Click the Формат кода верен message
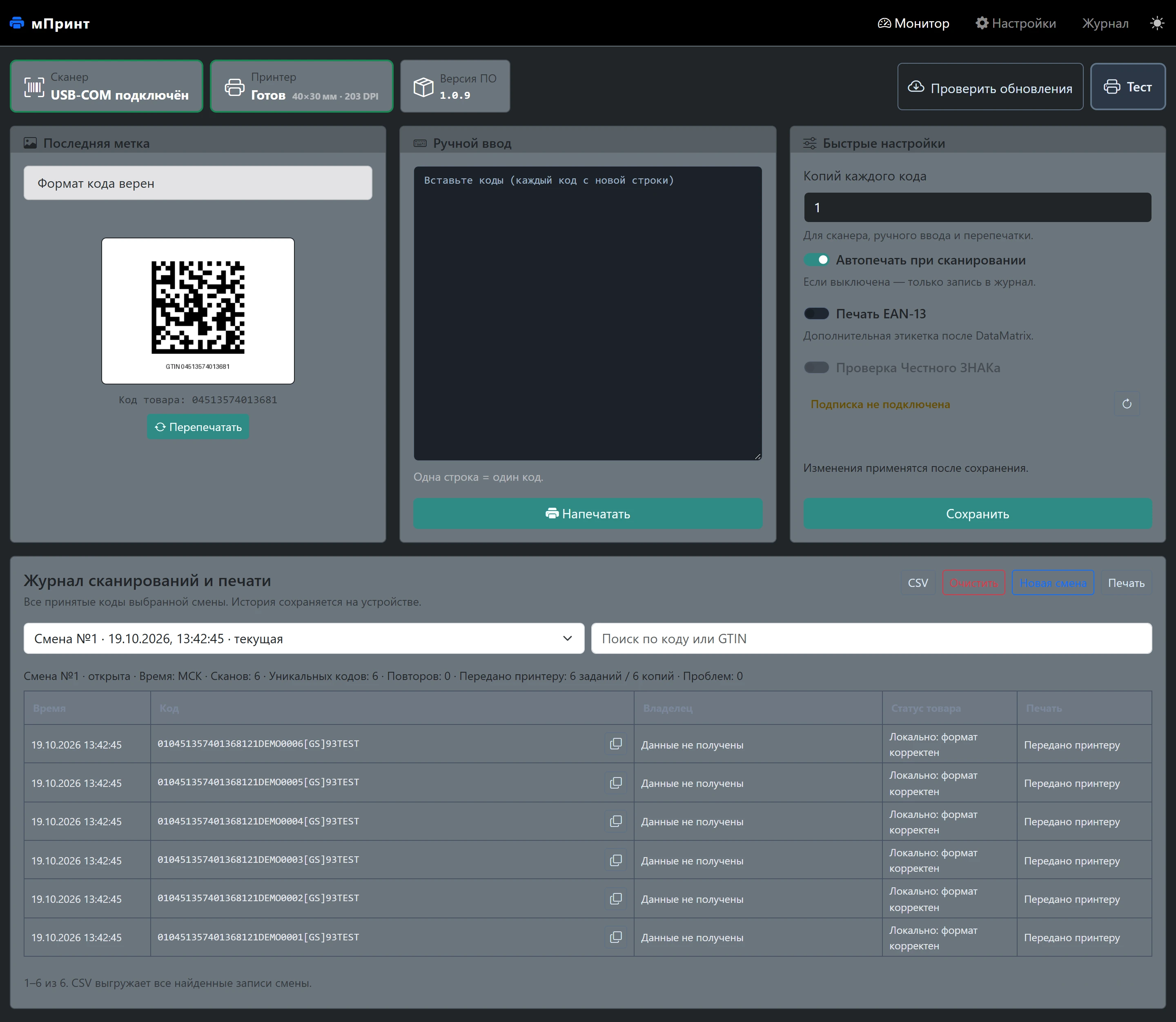1176x1022 pixels. 198,183
